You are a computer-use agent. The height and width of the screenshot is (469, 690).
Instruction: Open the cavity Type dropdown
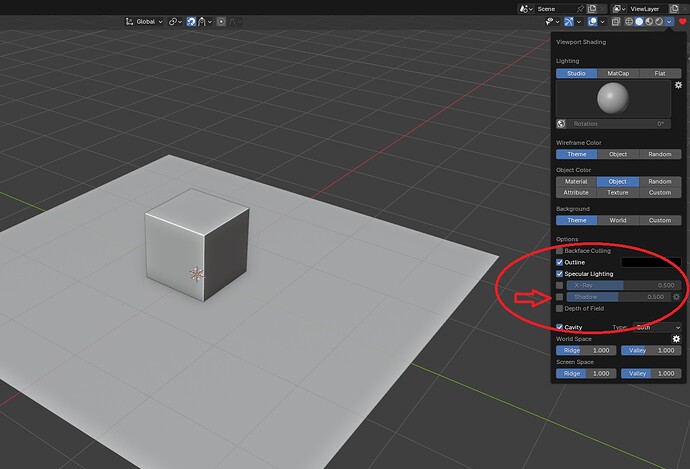pos(658,327)
